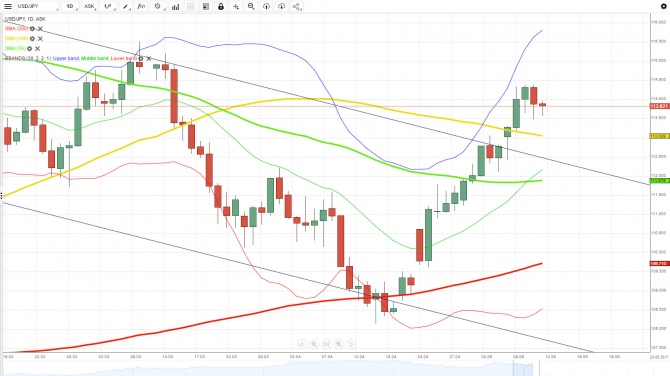Jump to latest bar with bottom button
670x376 pixels.
tap(326, 344)
